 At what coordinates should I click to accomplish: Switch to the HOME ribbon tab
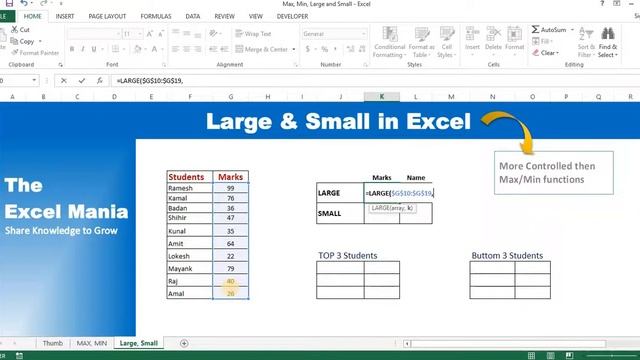click(32, 16)
